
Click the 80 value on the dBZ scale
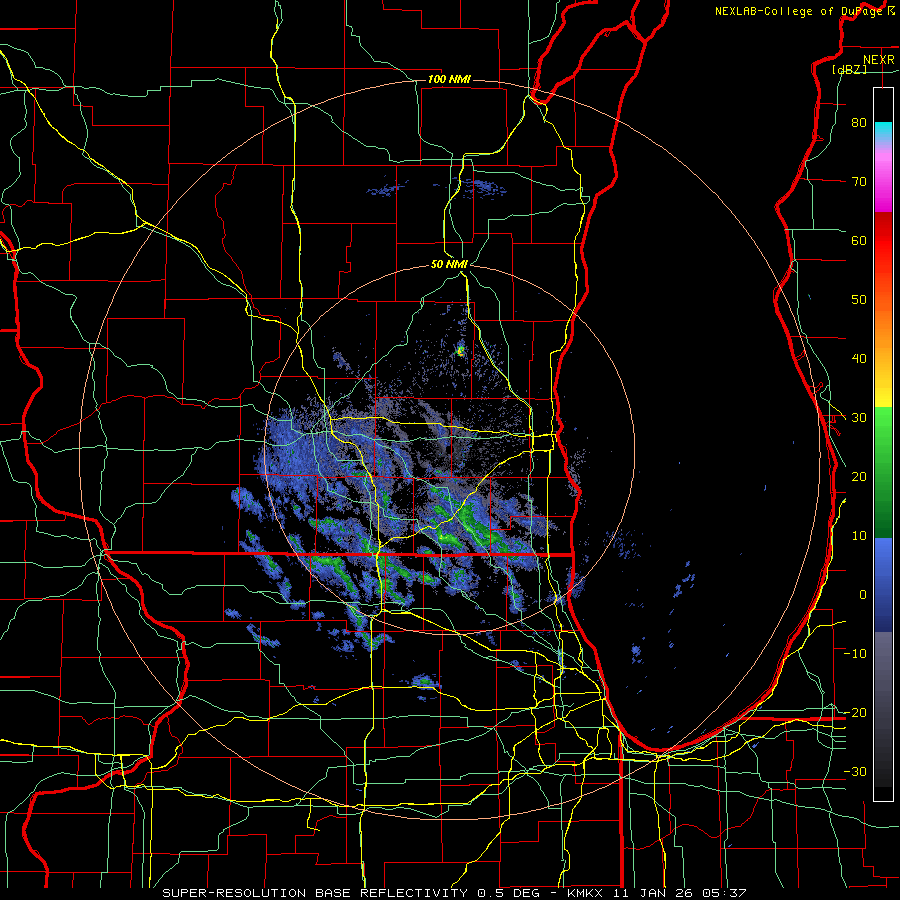pos(859,123)
